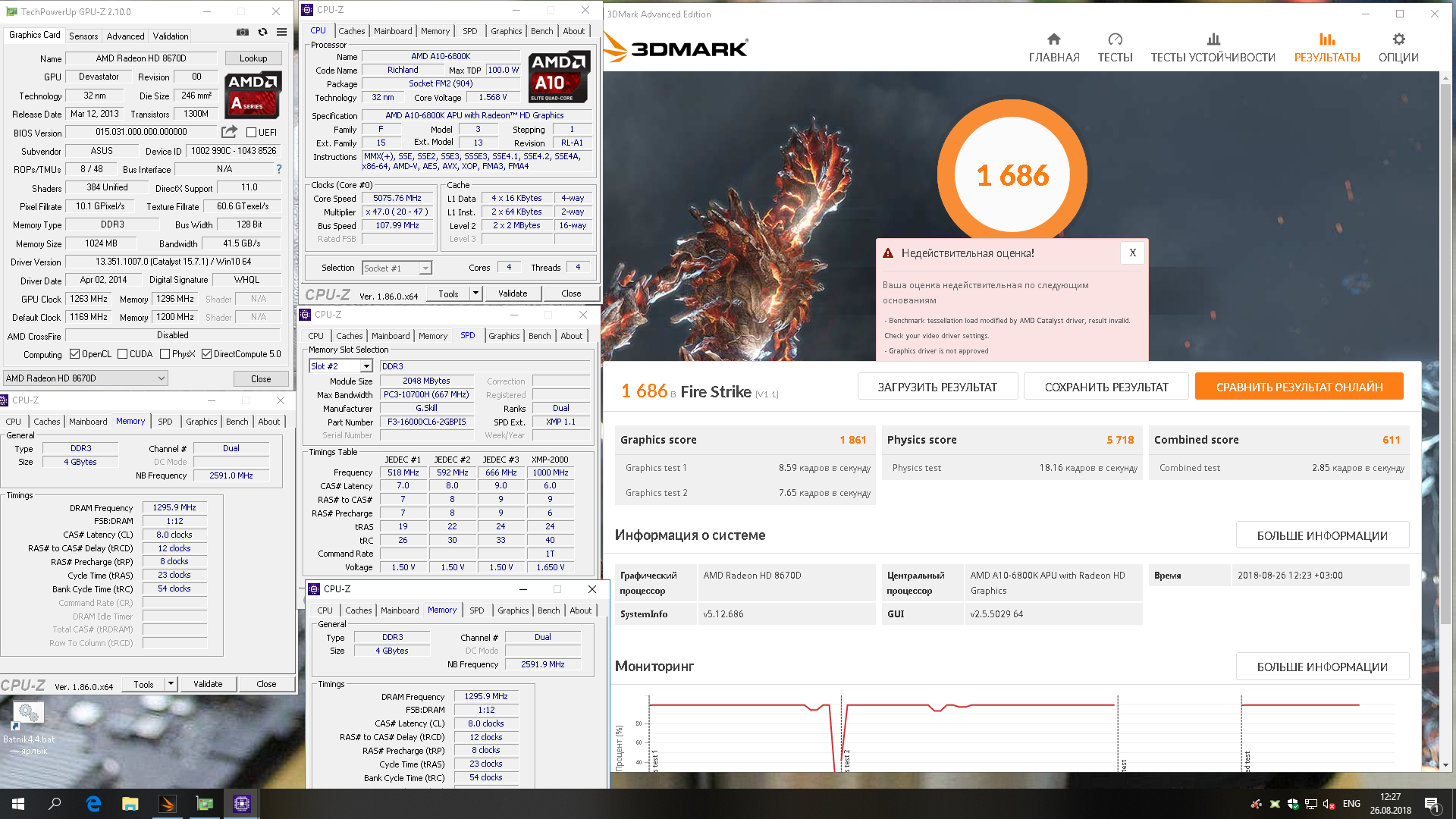Click the GPU-Z Close button

tap(261, 379)
